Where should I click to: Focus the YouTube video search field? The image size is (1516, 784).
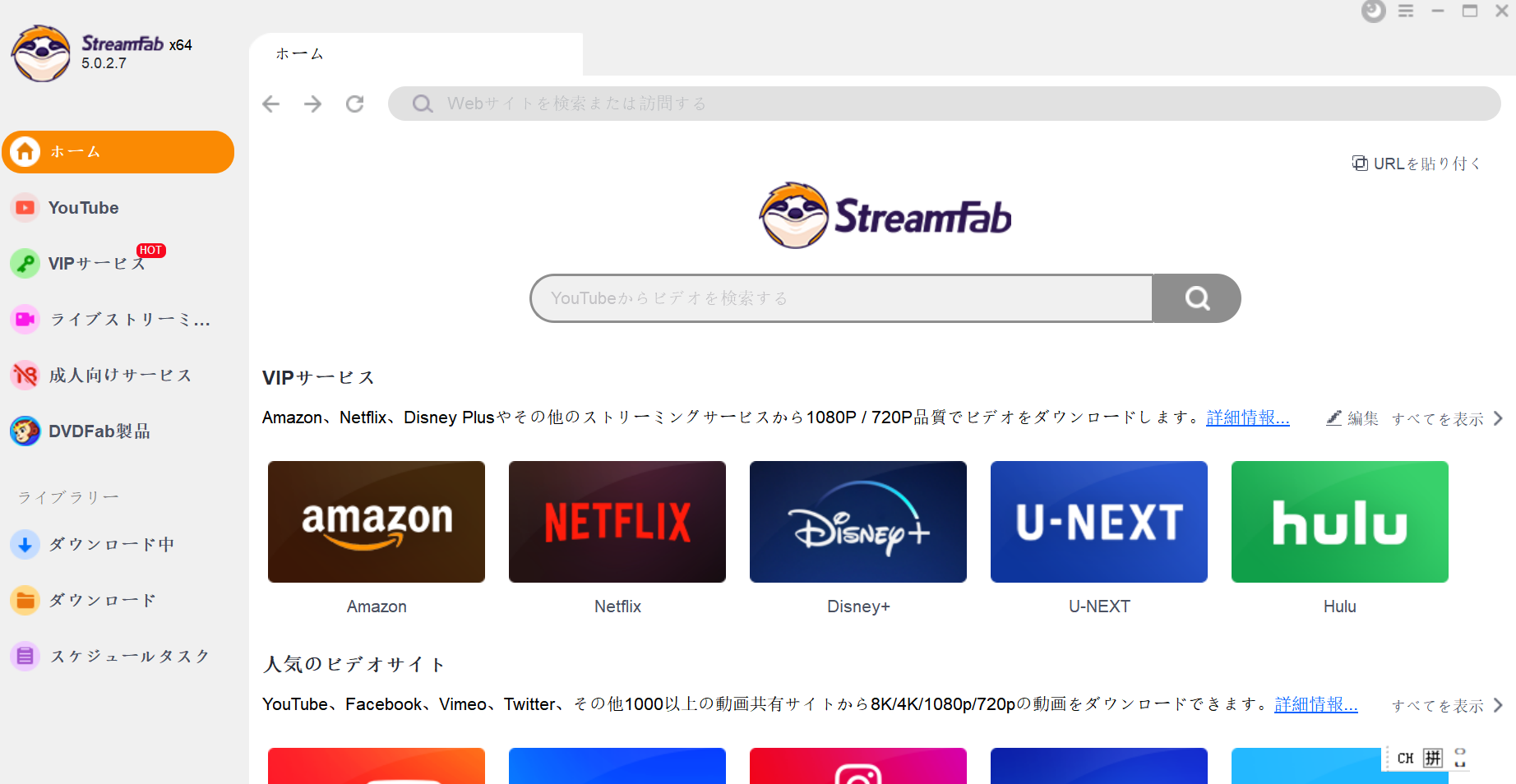[841, 298]
